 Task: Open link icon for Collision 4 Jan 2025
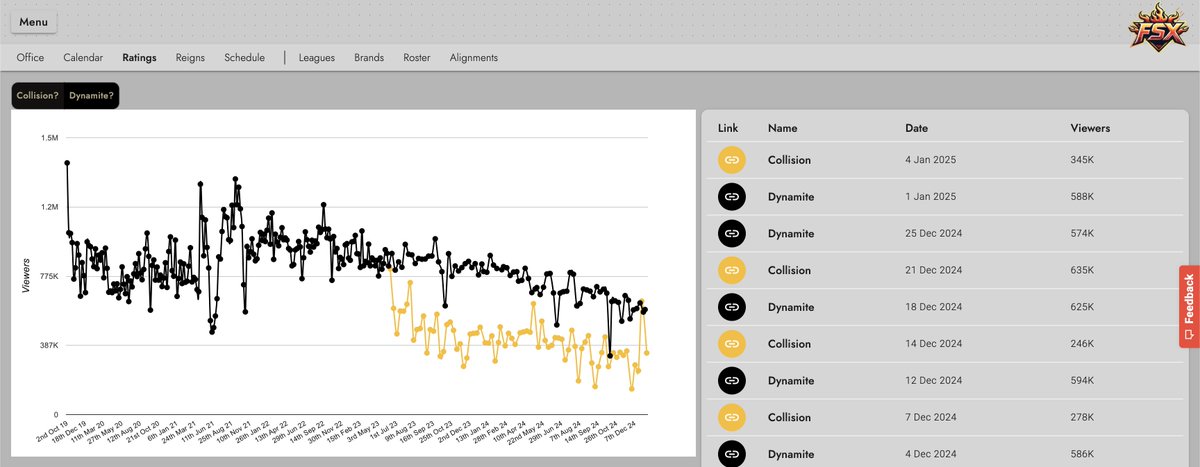tap(731, 160)
